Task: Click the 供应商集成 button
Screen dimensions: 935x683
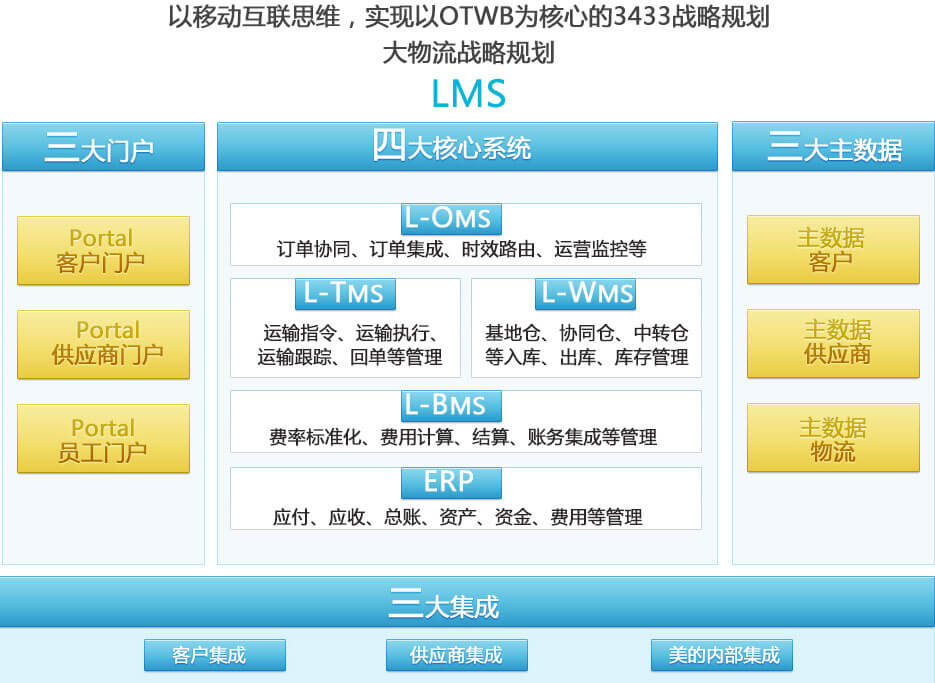Action: pos(456,655)
